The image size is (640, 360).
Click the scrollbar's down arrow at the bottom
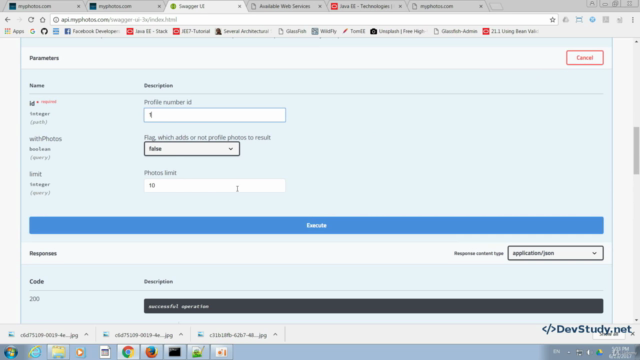[636, 320]
